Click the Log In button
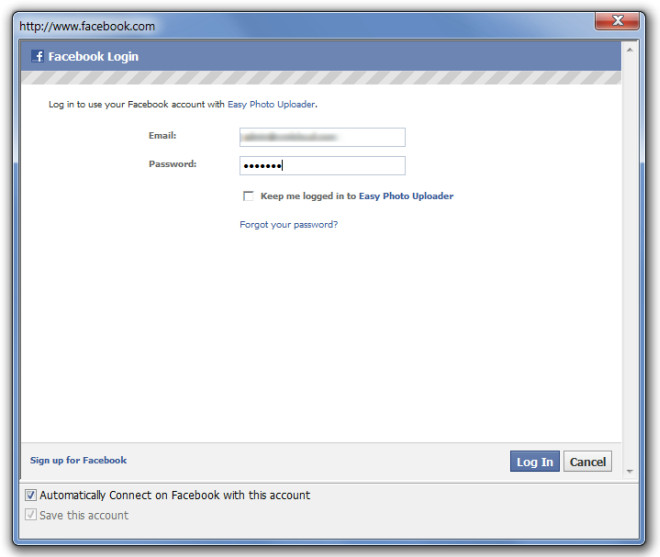 click(x=535, y=461)
